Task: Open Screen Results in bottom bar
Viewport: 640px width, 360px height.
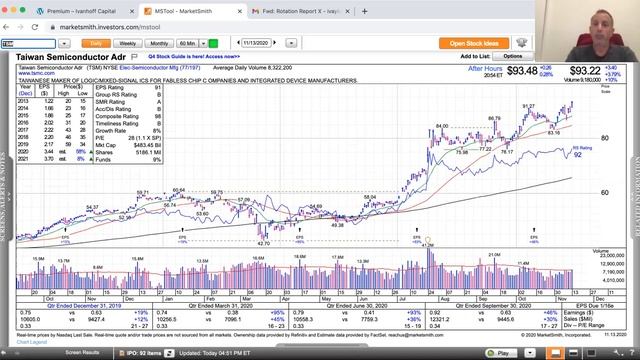Action: tap(82, 352)
